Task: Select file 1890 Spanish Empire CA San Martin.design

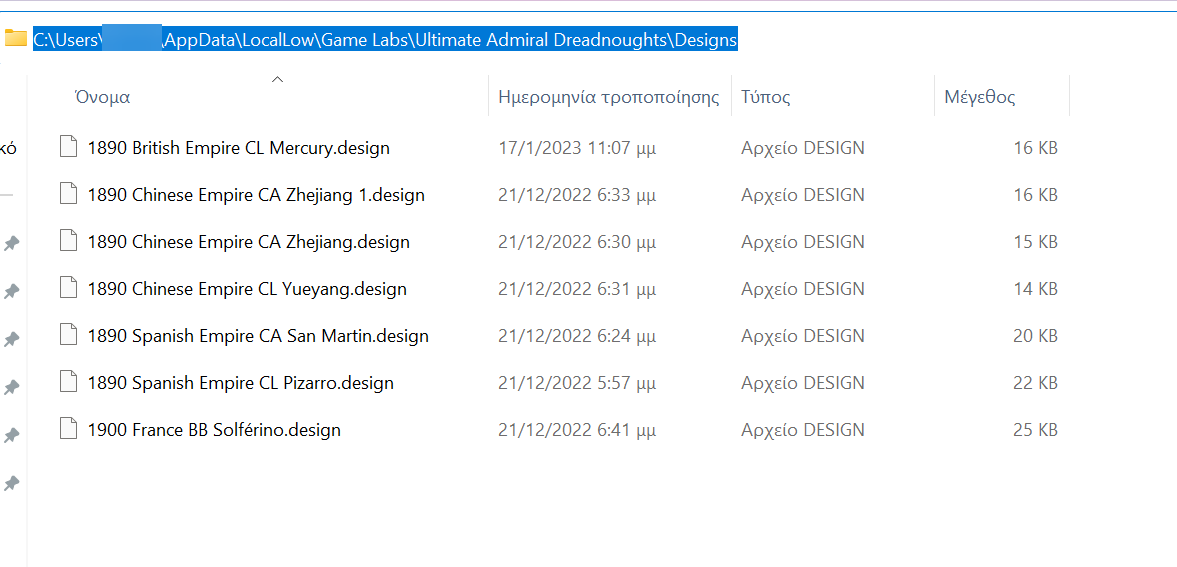Action: tap(258, 336)
